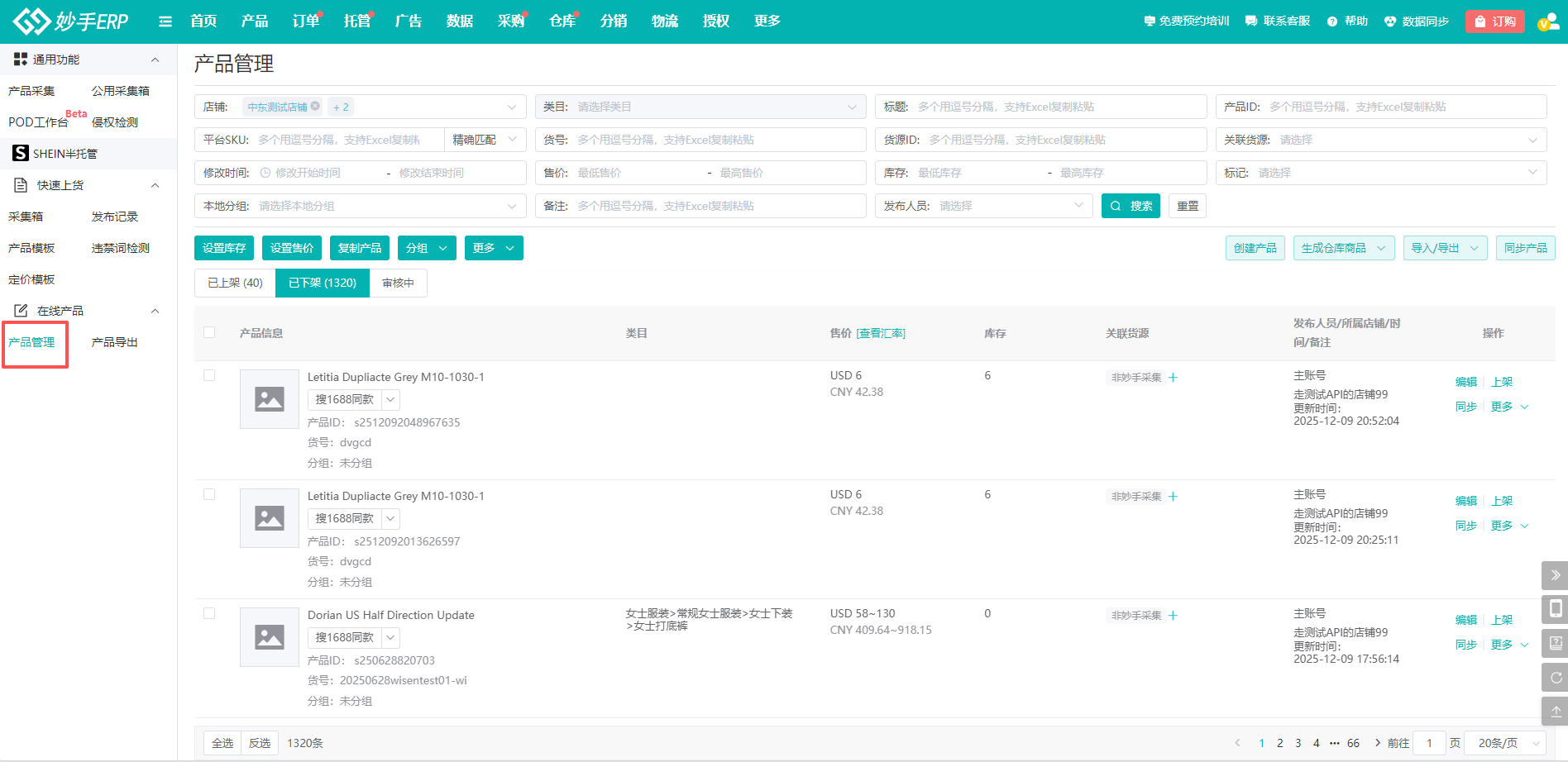Screen dimensions: 1568x762
Task: Remove the 中东测试店铺 store tag
Action: [x=315, y=107]
